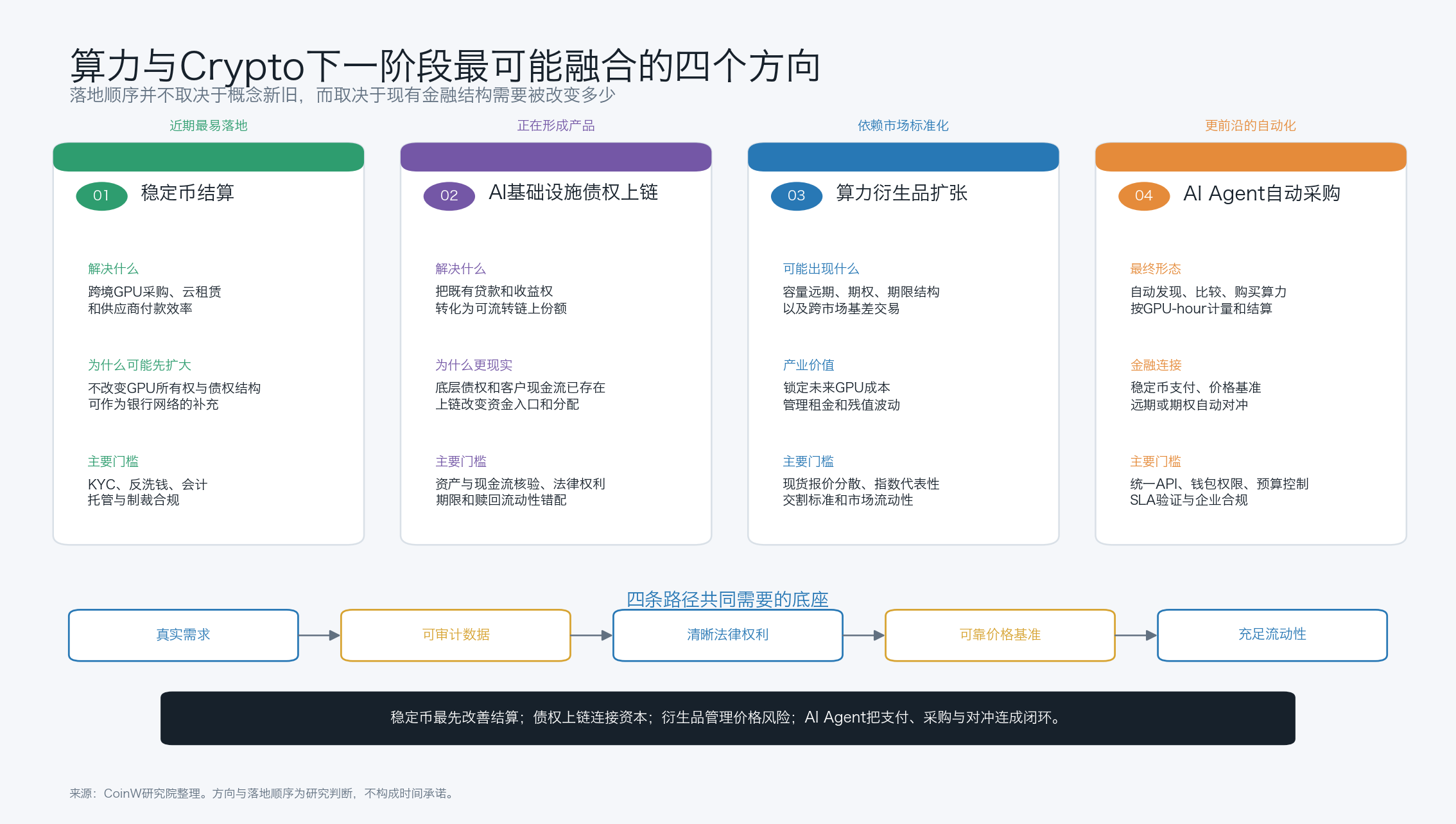Click the 算力衍生品扩张 card title
This screenshot has height=824, width=1456.
pos(901,193)
